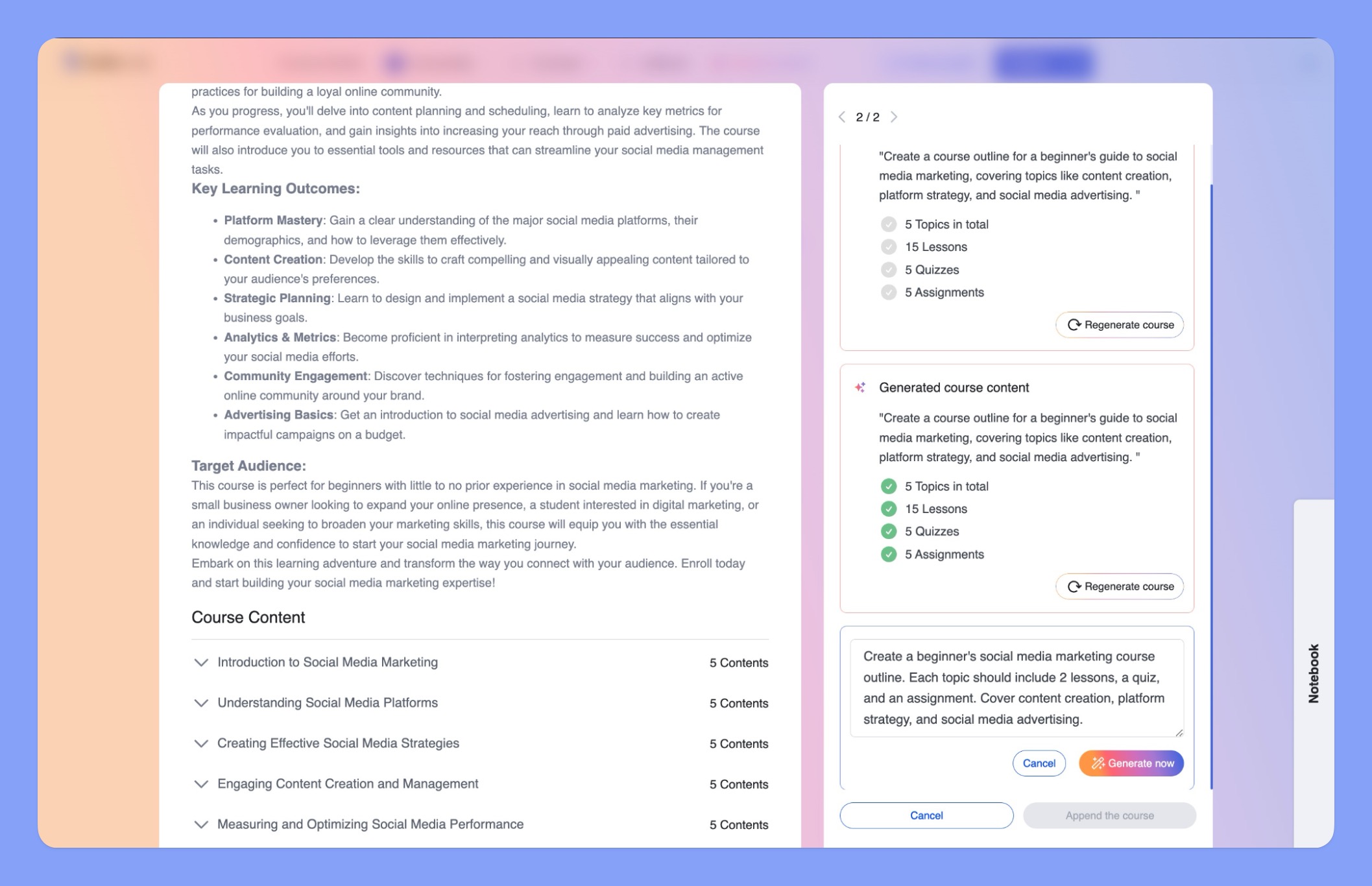Toggle the 15 Lessons checkbox in first card
The height and width of the screenshot is (886, 1372).
(888, 246)
